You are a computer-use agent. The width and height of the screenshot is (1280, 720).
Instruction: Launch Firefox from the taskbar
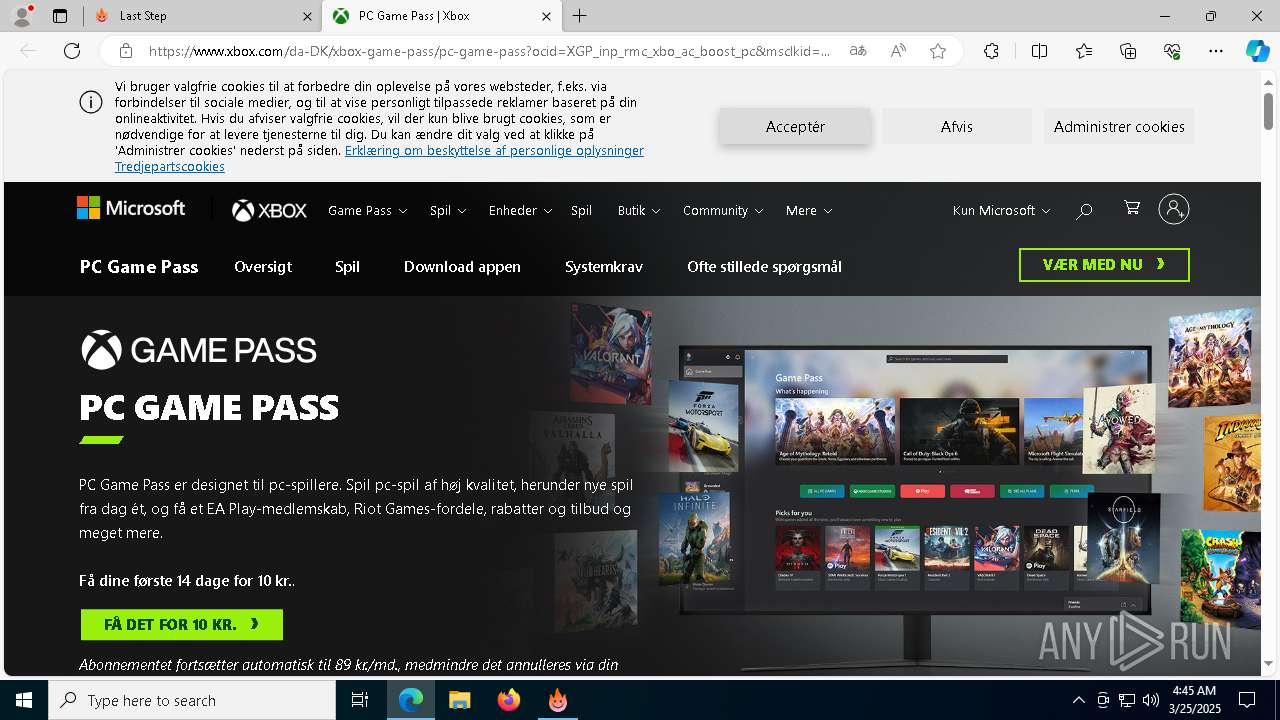click(x=508, y=700)
